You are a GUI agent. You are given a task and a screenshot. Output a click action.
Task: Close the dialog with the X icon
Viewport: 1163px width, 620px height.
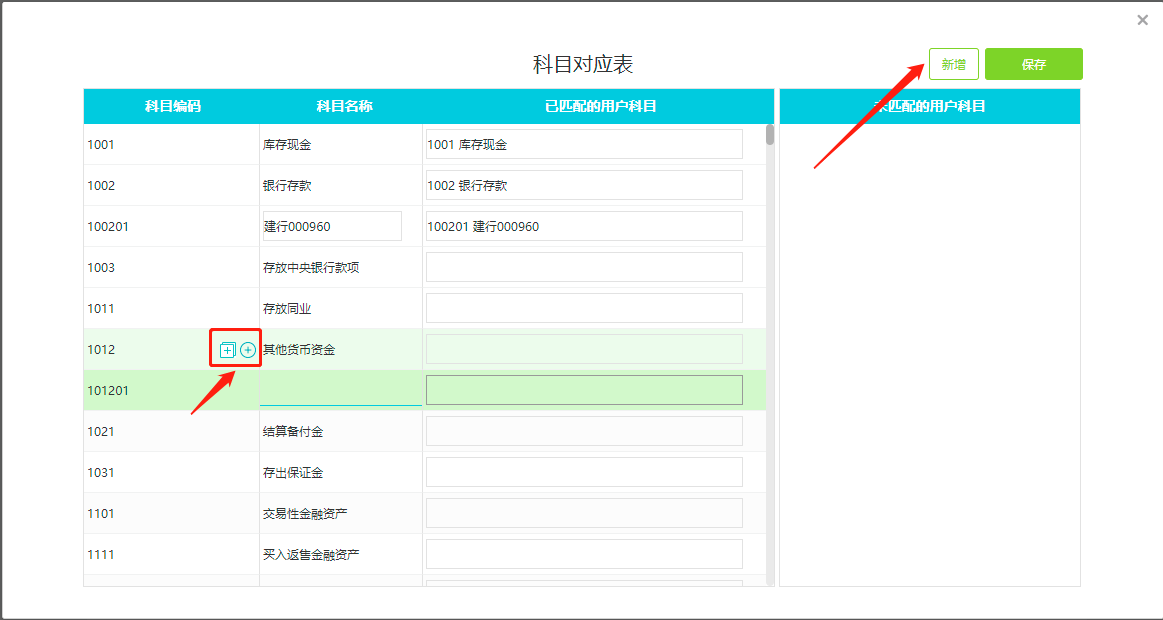pyautogui.click(x=1142, y=20)
